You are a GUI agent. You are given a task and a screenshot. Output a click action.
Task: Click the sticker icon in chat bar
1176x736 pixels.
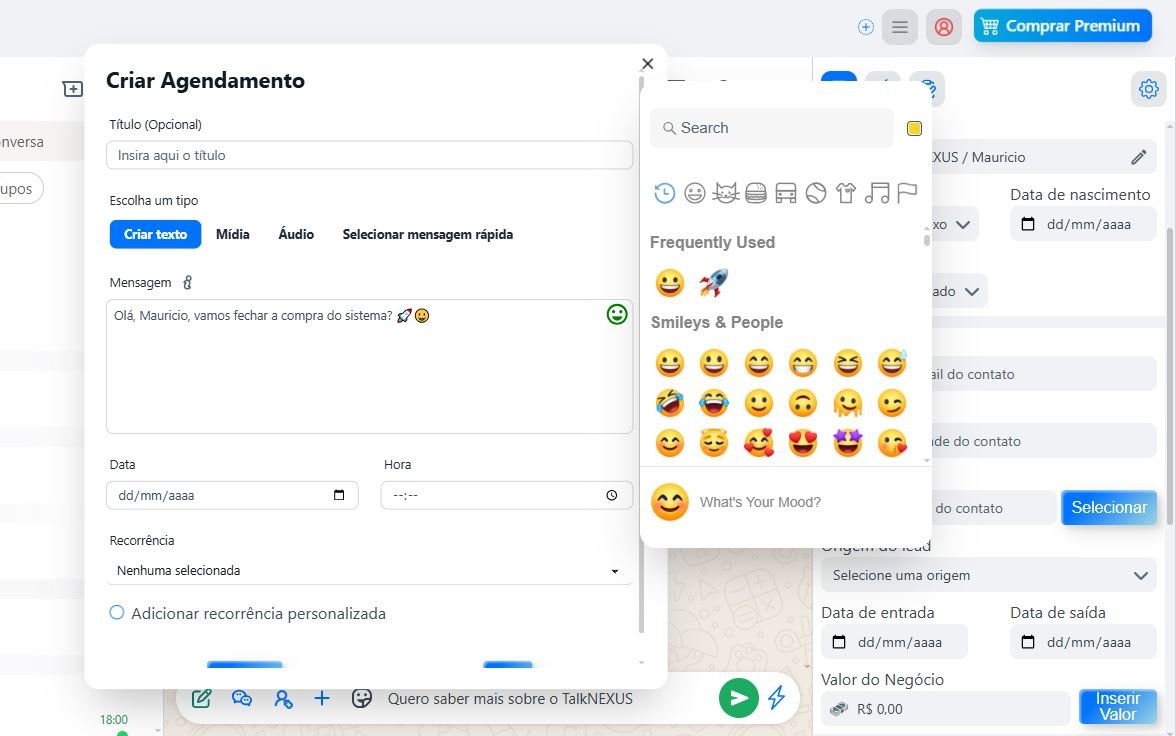point(362,698)
